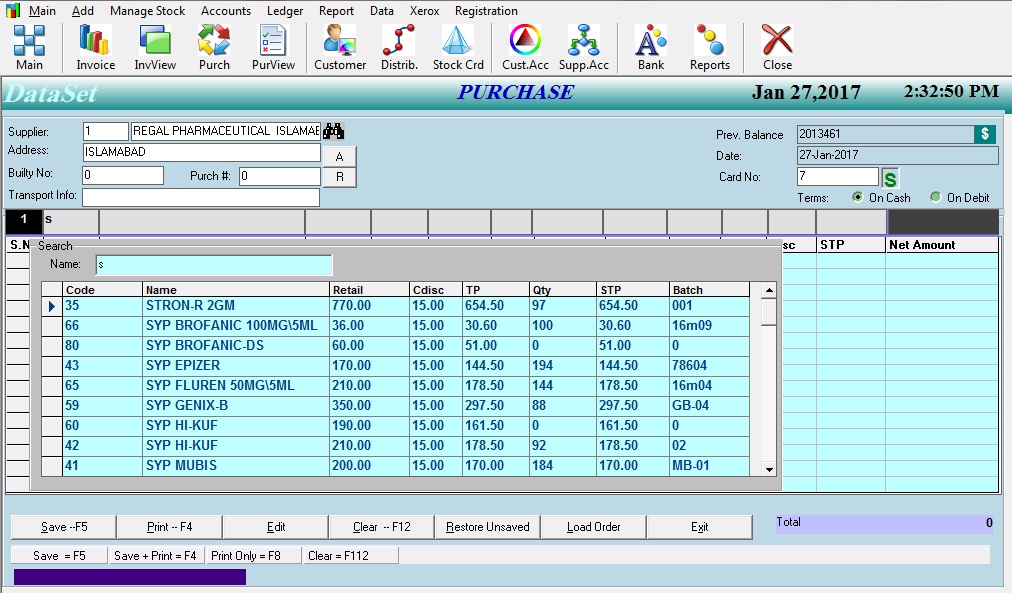Open the Xerox menu
Screen dimensions: 1012x593
pos(424,11)
